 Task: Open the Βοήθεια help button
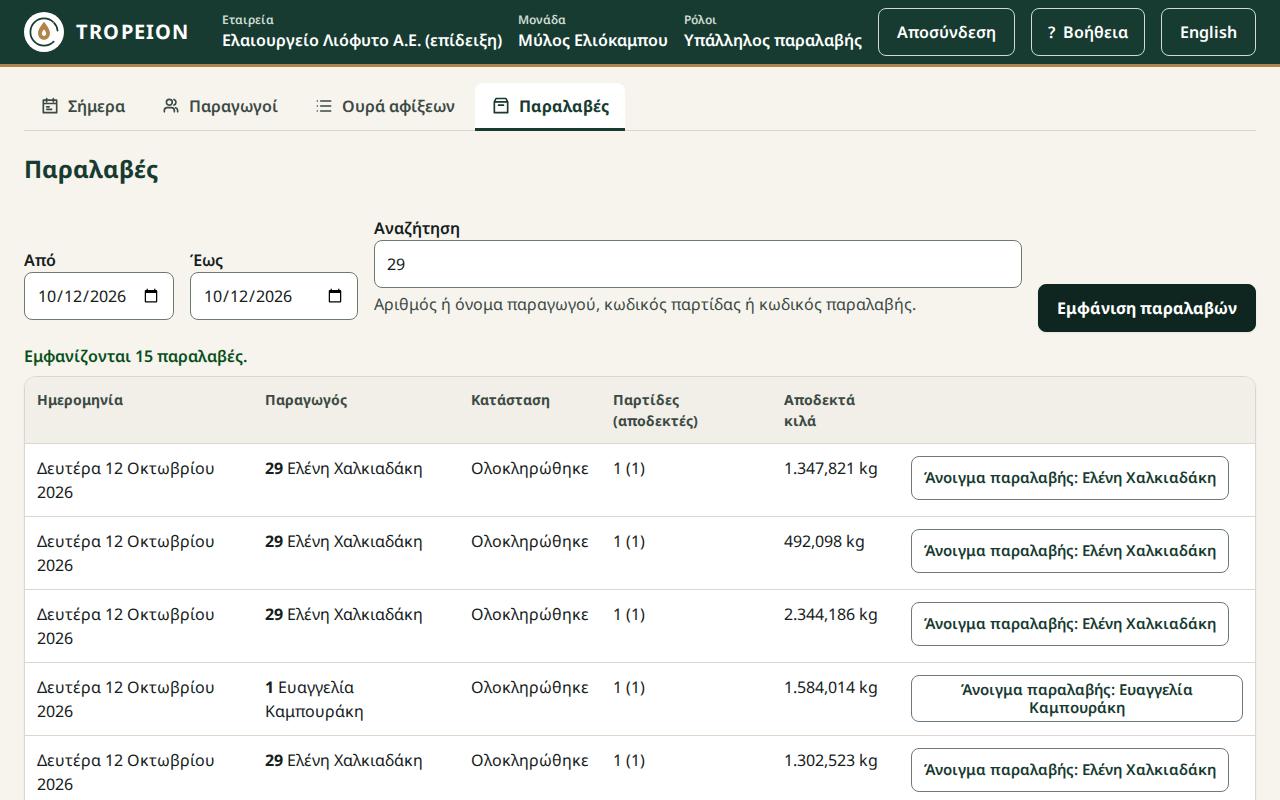(1088, 32)
